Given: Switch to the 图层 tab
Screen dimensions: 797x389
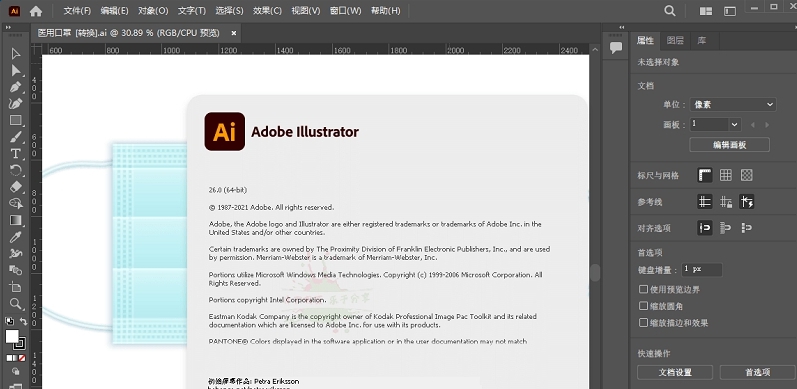Looking at the screenshot, I should click(x=675, y=41).
